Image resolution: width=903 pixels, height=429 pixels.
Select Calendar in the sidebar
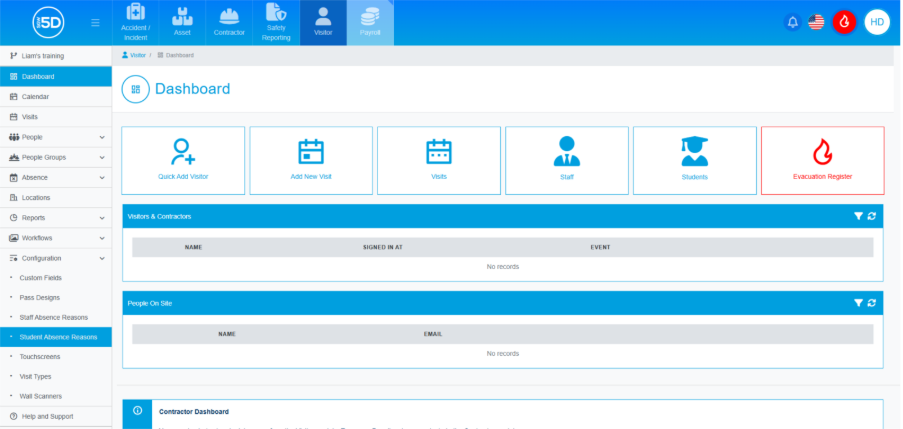coord(36,96)
